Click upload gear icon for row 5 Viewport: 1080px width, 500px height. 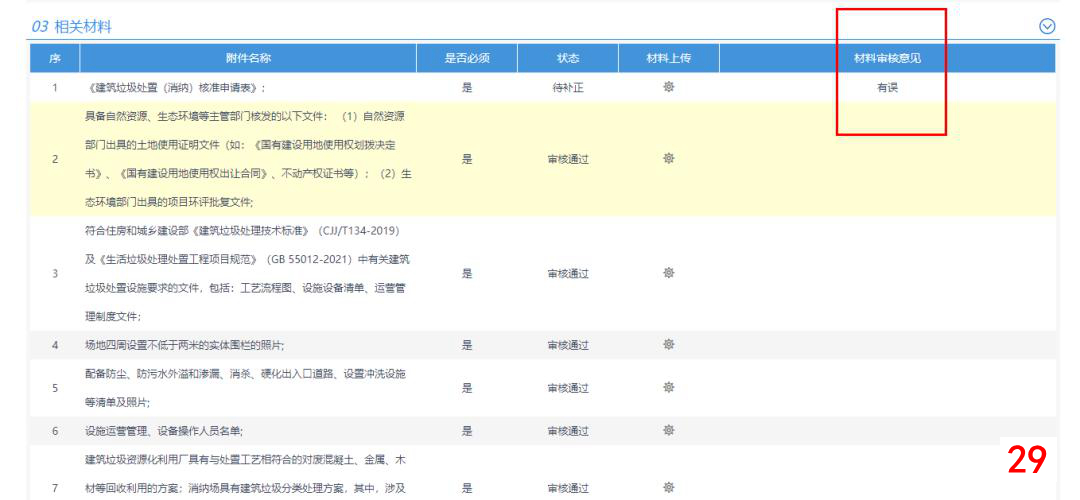click(668, 388)
